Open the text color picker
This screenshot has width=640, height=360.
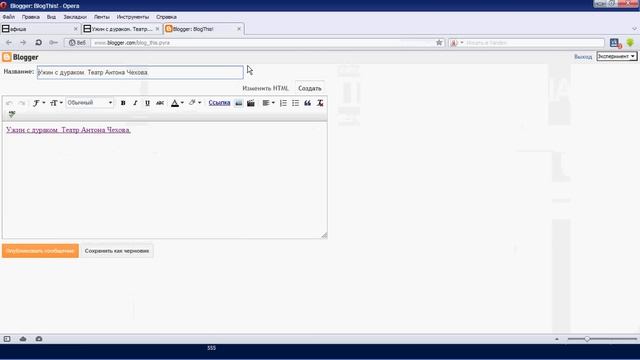pyautogui.click(x=177, y=103)
